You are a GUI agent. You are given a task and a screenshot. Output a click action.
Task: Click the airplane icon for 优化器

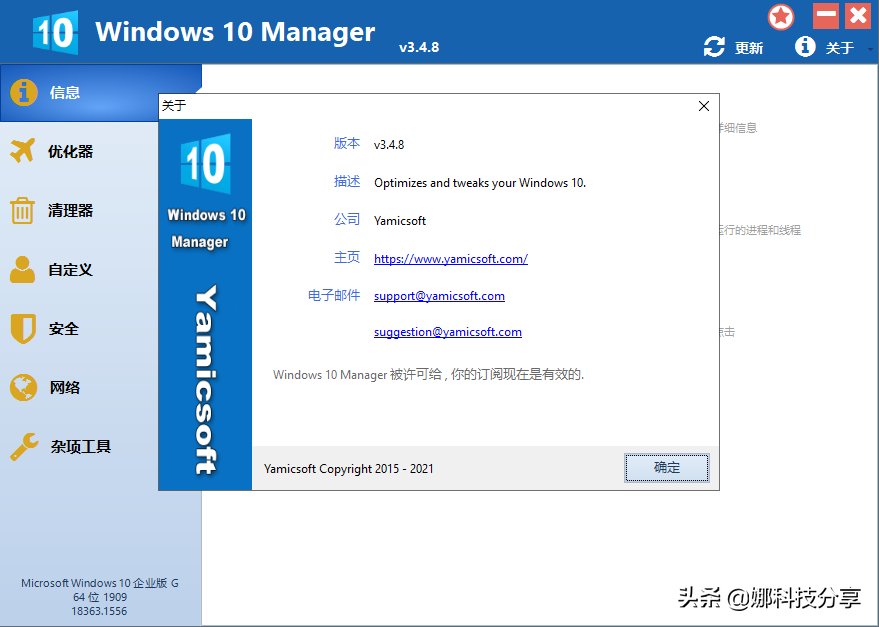[x=22, y=150]
